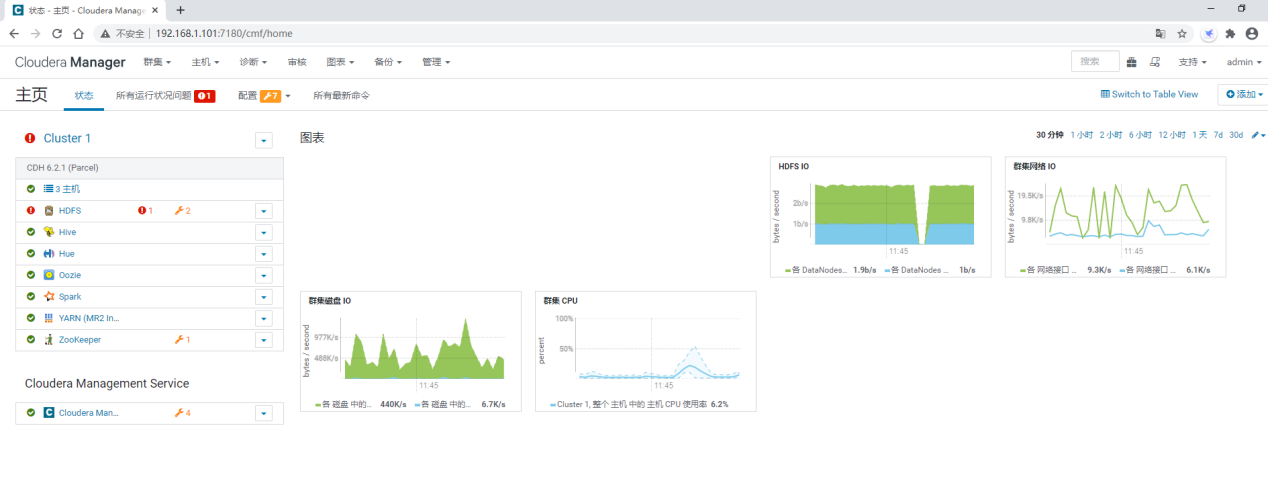1268x481 pixels.
Task: Click the YARN service icon
Action: coord(49,318)
